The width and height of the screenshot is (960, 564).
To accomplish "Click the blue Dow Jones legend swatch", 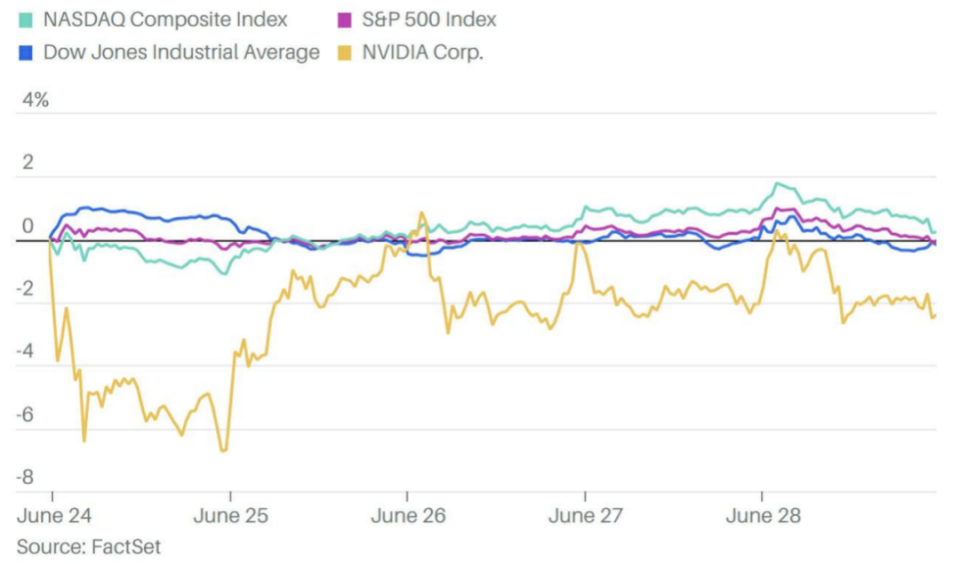I will point(26,52).
